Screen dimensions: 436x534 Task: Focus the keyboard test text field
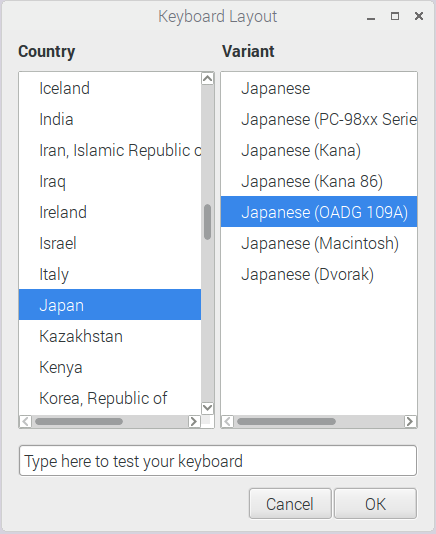[x=218, y=460]
